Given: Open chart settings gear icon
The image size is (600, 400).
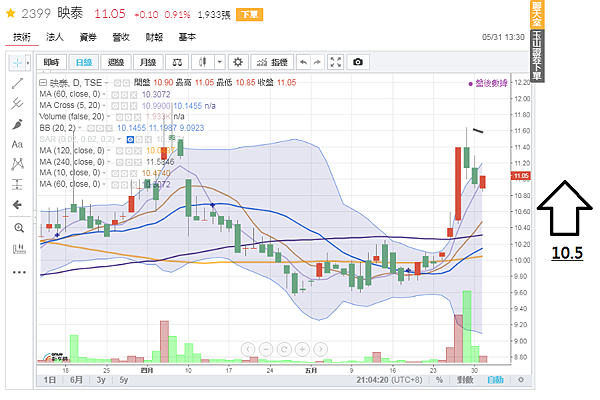Looking at the screenshot, I should click(237, 62).
